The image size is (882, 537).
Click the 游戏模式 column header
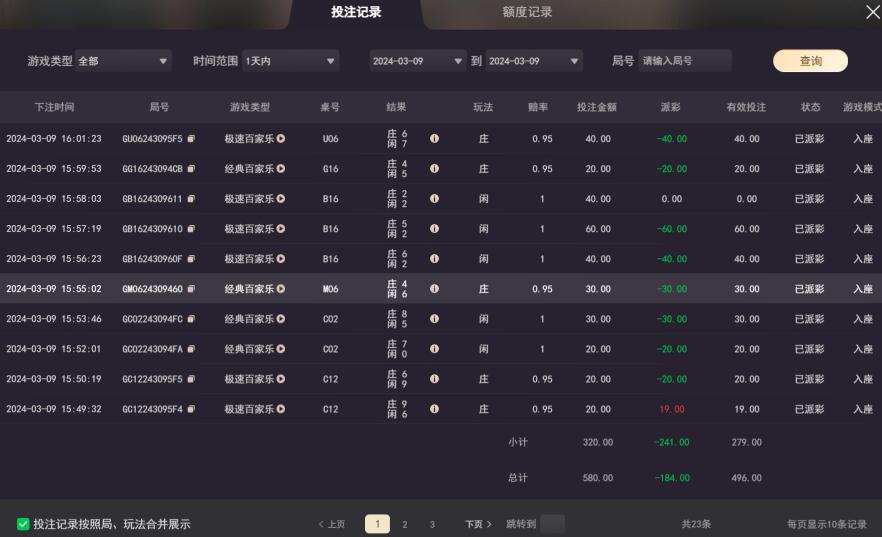coord(862,107)
